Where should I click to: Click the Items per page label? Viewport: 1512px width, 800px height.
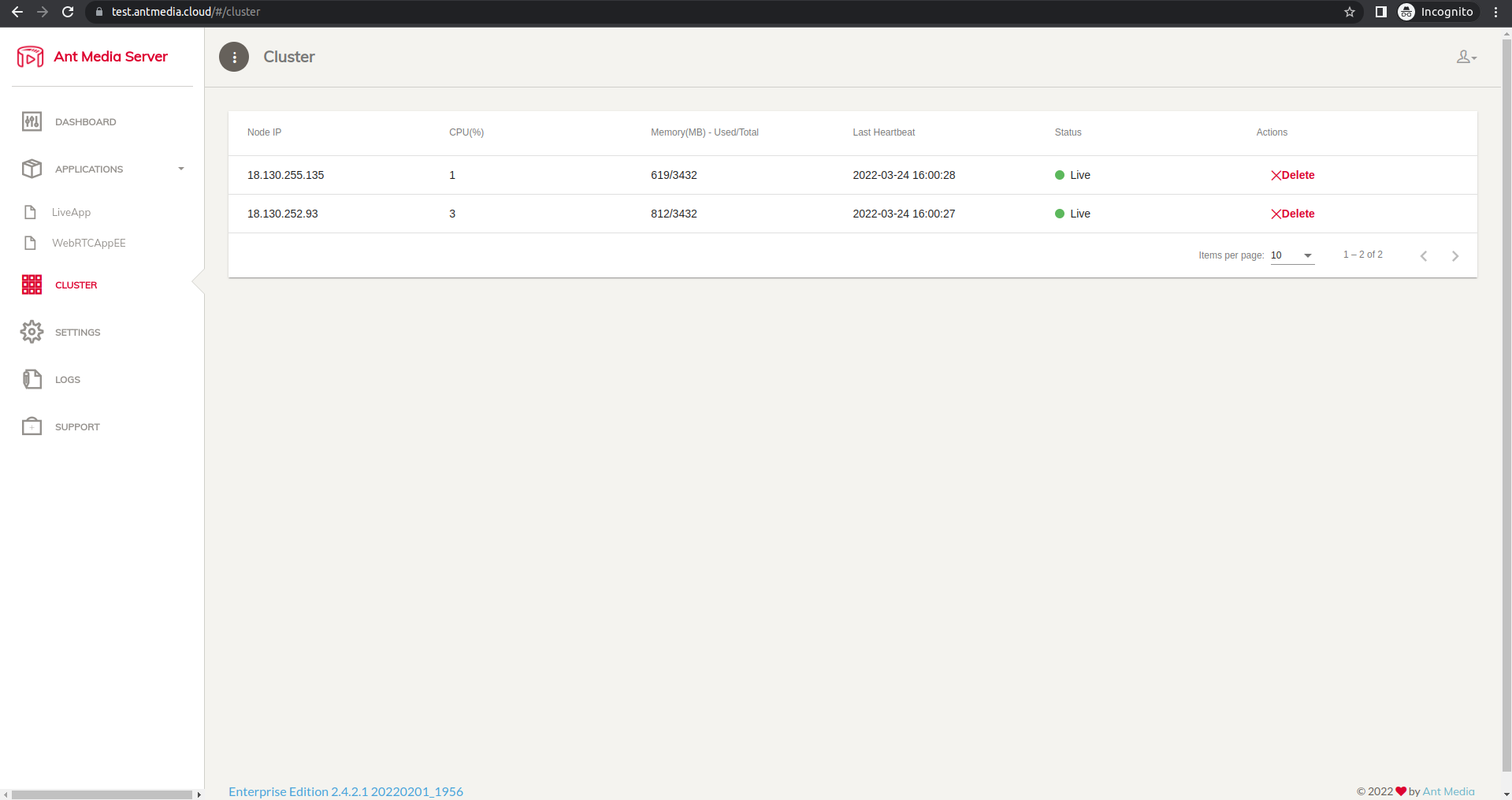pyautogui.click(x=1231, y=255)
